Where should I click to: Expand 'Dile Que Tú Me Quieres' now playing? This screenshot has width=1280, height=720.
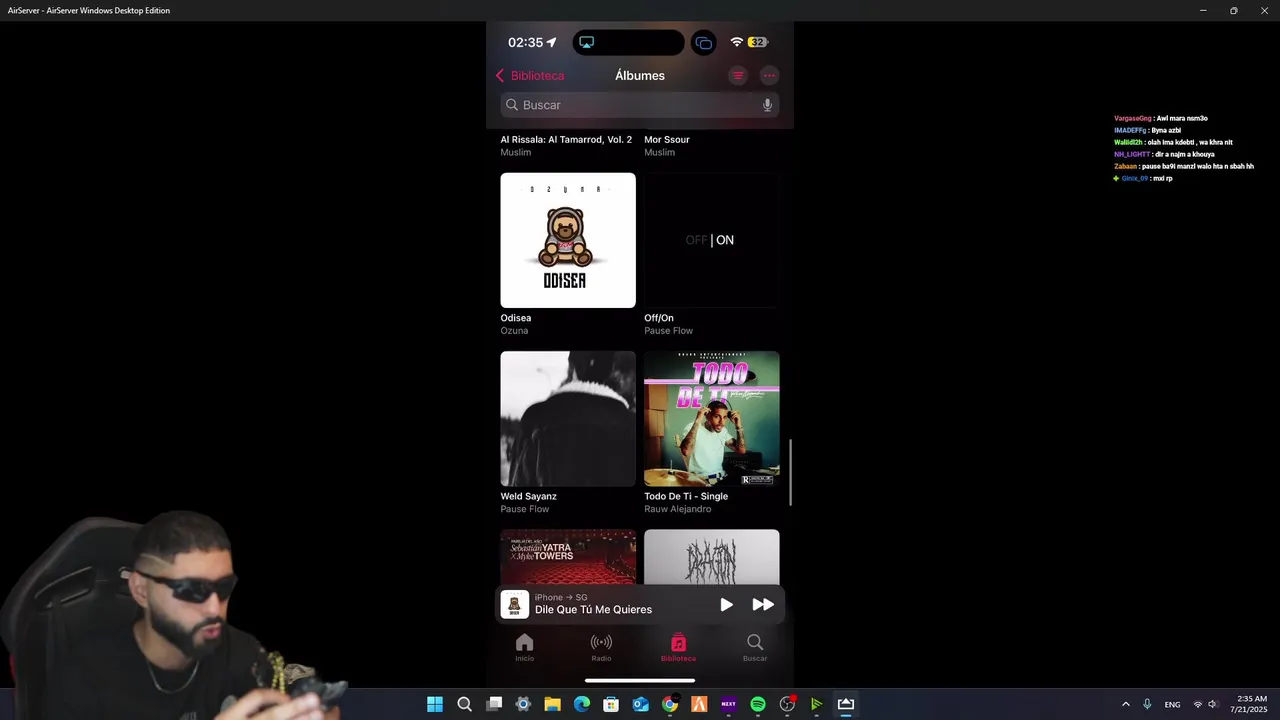coord(593,610)
